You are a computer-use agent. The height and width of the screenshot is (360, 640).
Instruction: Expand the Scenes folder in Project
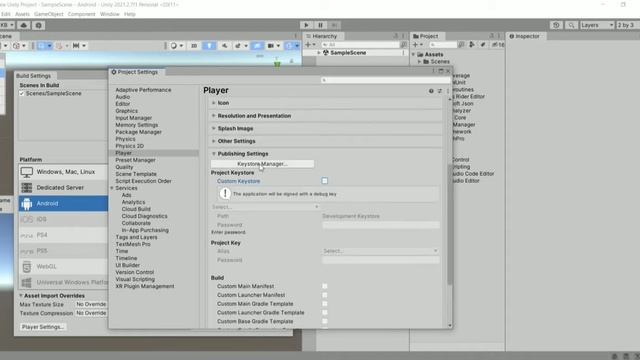[x=419, y=62]
